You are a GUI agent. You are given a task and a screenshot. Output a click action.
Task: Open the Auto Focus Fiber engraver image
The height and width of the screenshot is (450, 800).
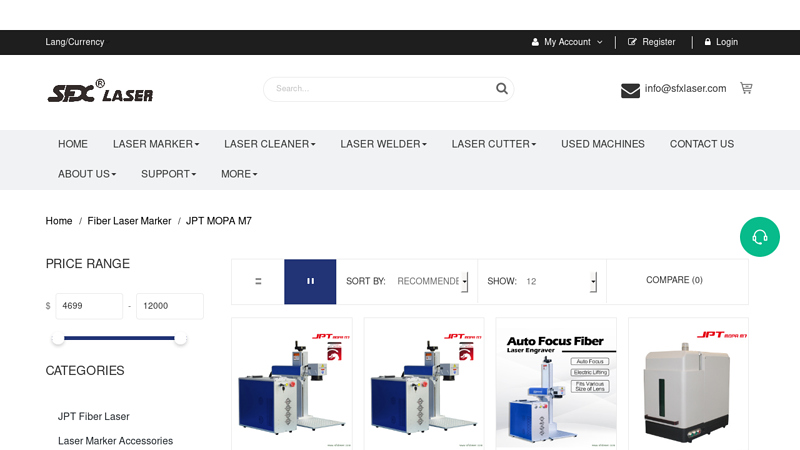coord(556,384)
